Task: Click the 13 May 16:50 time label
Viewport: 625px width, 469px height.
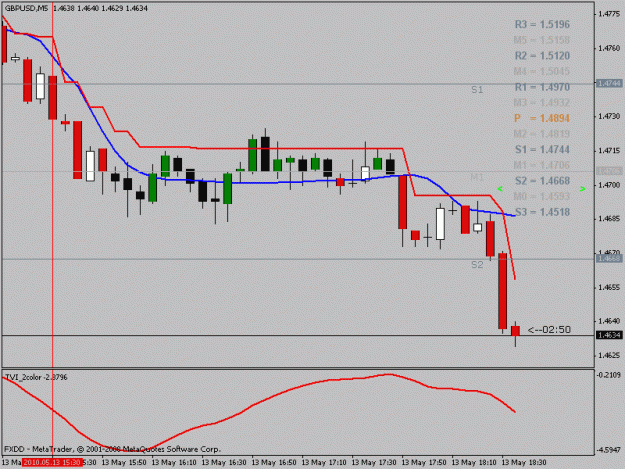Action: [x=274, y=463]
